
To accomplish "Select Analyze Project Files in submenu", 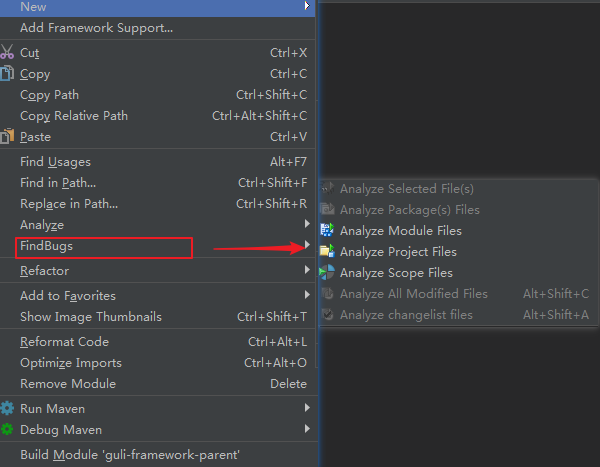I will (x=458, y=251).
